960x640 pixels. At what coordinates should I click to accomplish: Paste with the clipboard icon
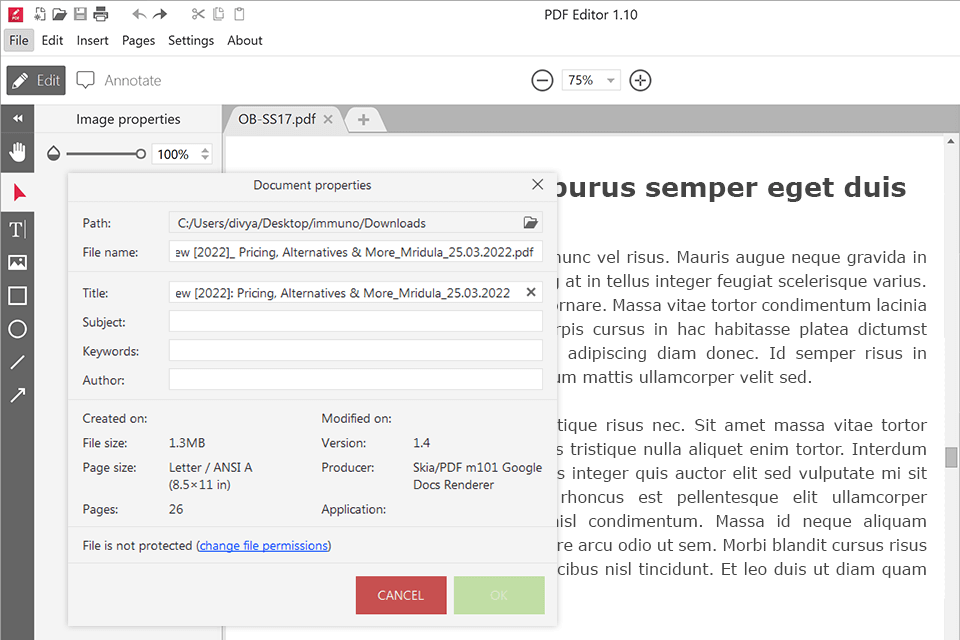[x=239, y=13]
